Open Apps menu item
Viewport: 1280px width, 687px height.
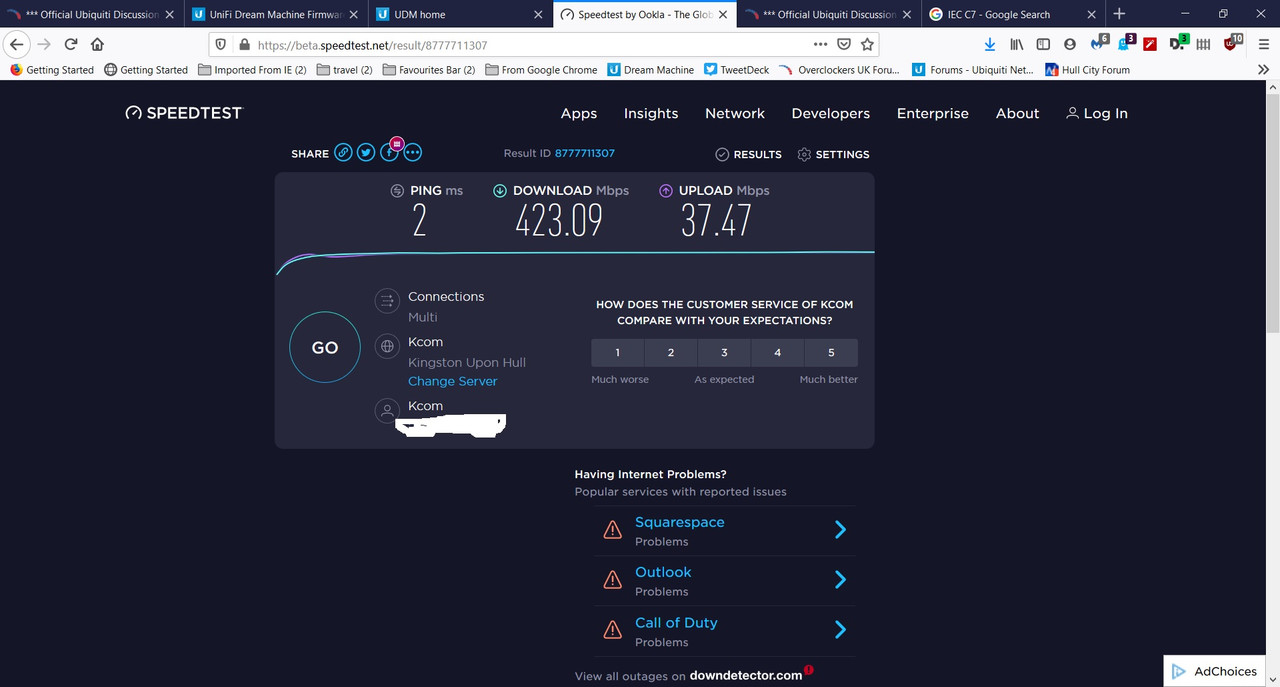(x=578, y=113)
